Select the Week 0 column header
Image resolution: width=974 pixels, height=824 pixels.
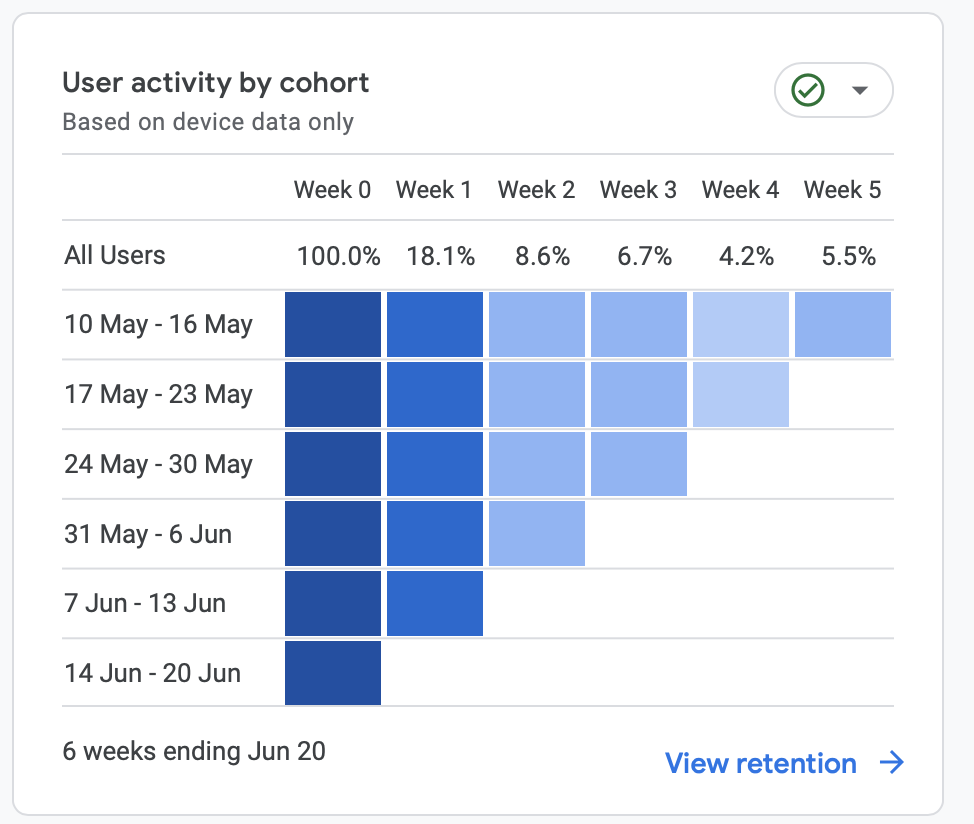point(332,189)
